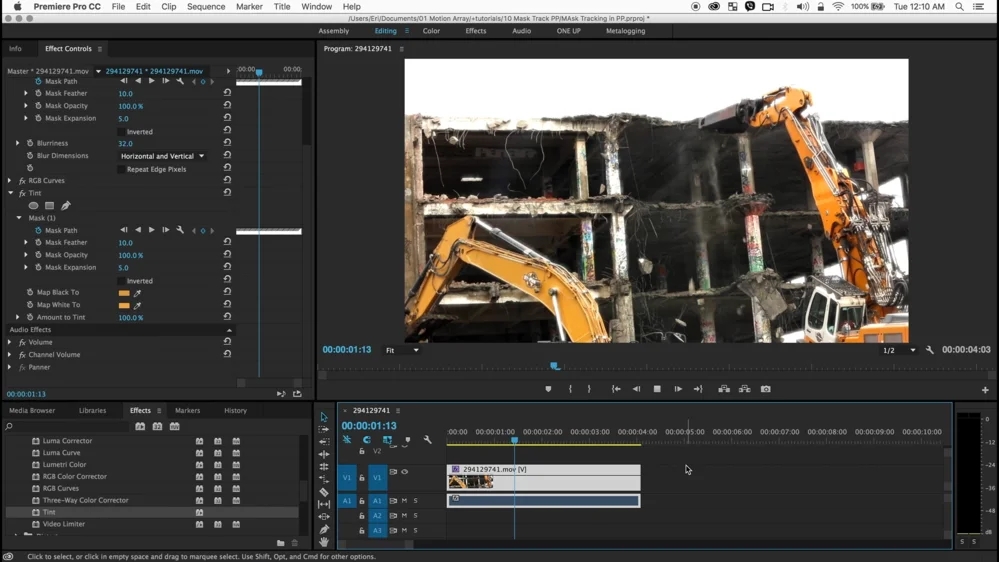999x562 pixels.
Task: Open button editor plus icon
Action: point(985,389)
